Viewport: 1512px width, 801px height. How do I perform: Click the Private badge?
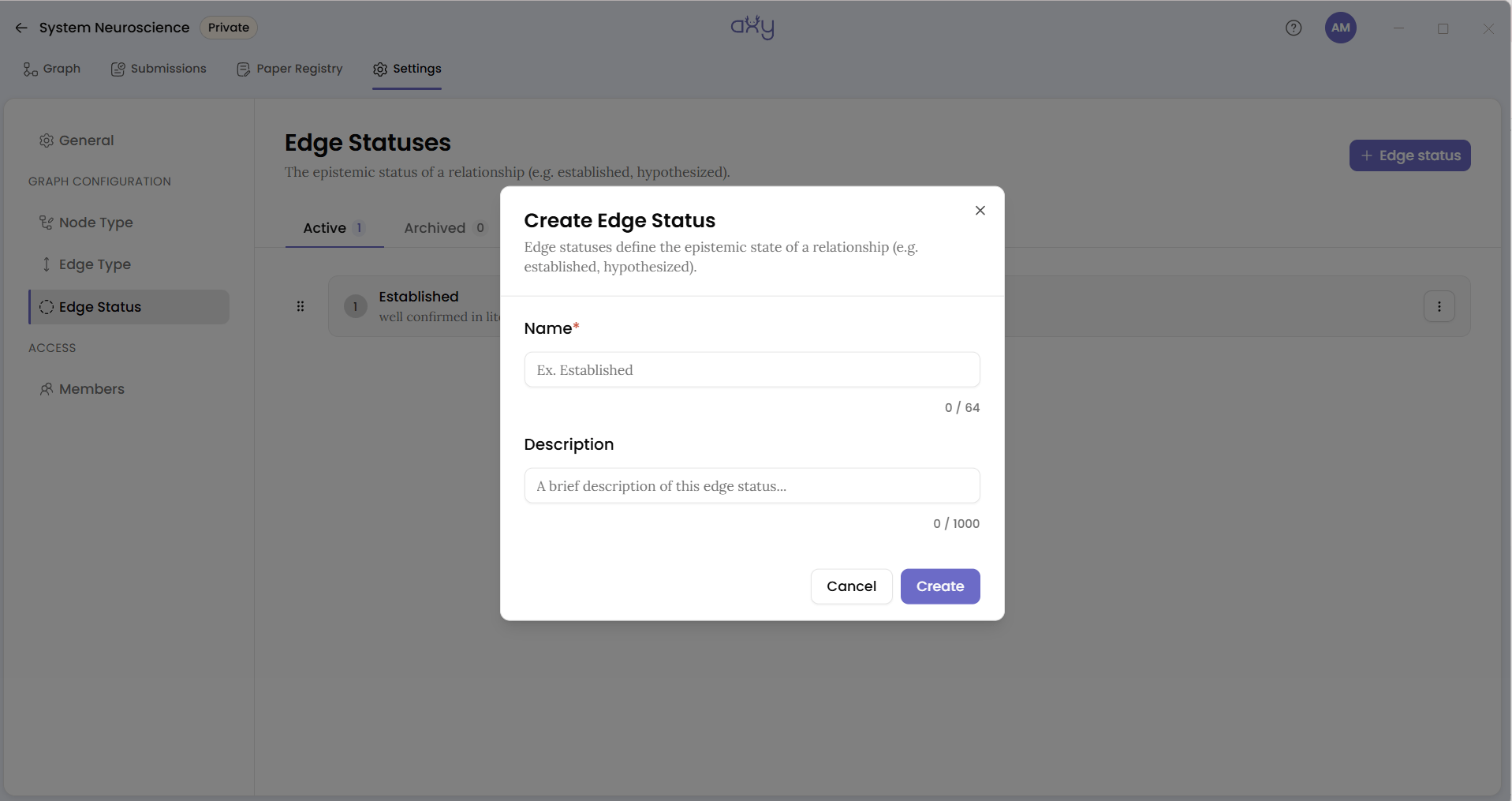tap(229, 28)
